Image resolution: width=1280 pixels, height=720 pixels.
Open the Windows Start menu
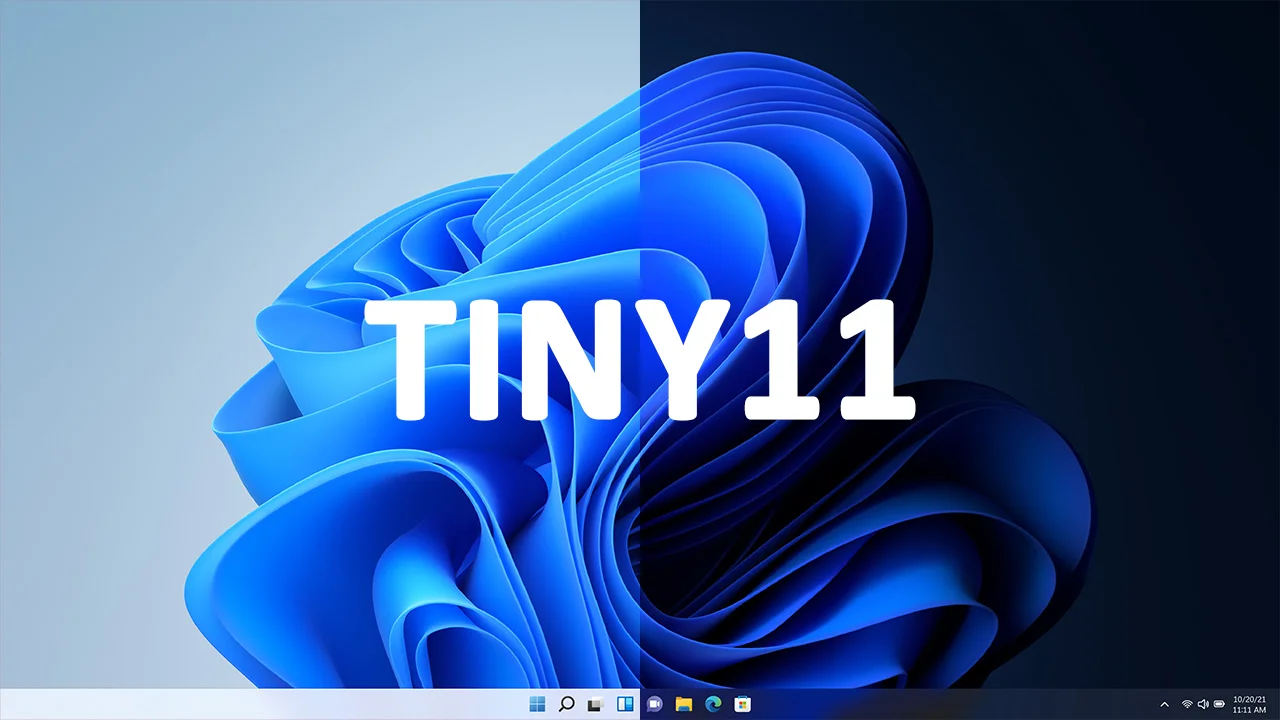(537, 704)
